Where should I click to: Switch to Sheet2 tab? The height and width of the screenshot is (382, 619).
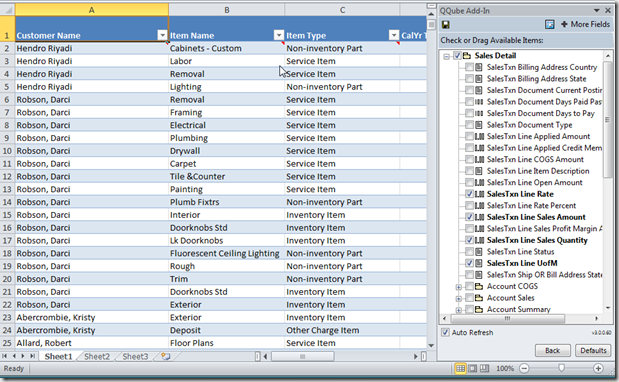point(97,357)
